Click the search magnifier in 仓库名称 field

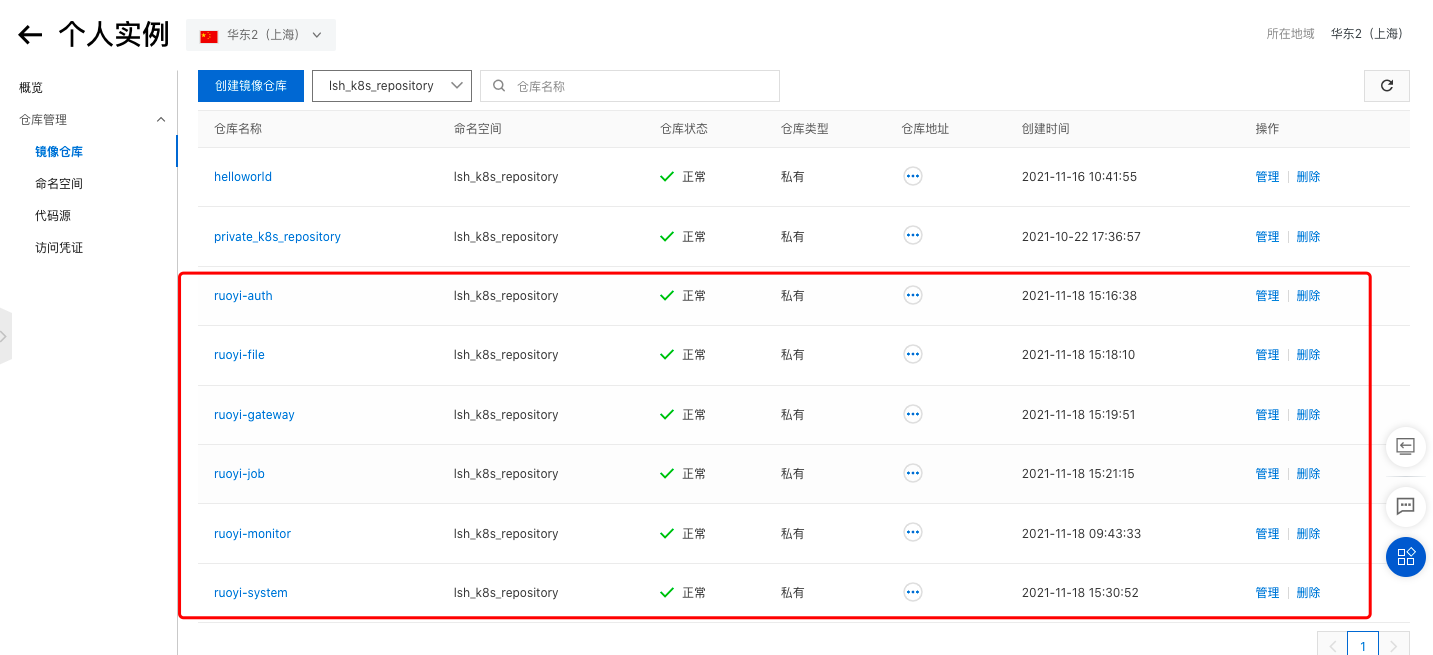pyautogui.click(x=499, y=86)
